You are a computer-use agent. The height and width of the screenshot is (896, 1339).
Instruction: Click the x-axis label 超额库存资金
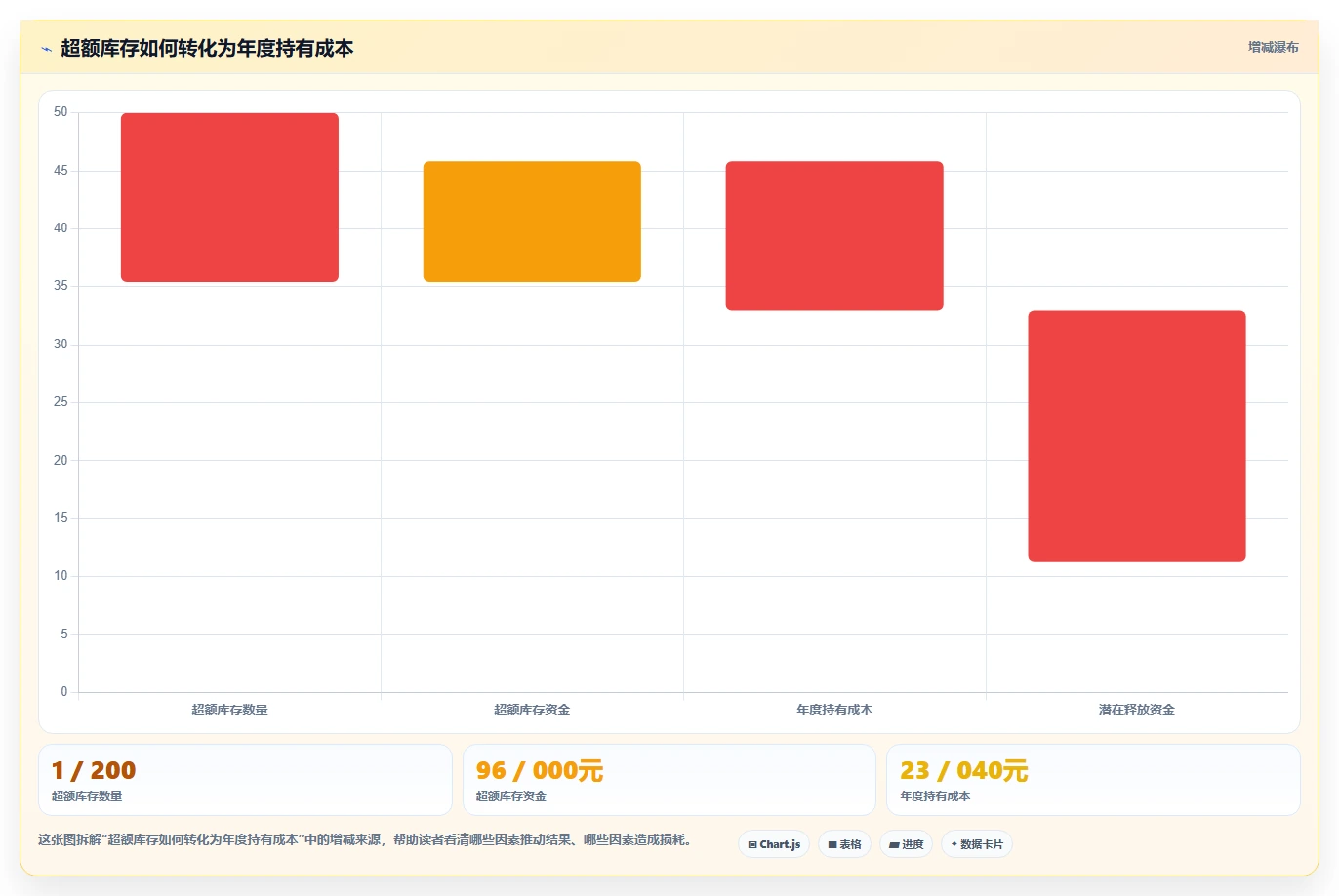click(532, 710)
